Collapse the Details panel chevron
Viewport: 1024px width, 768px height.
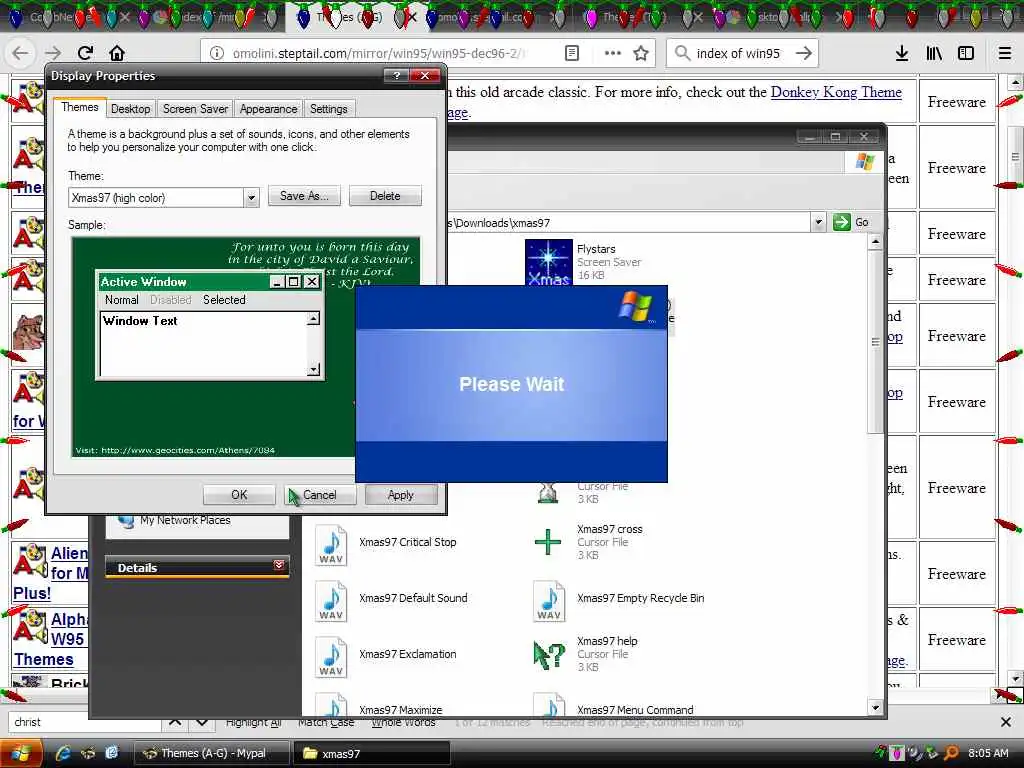pyautogui.click(x=279, y=565)
